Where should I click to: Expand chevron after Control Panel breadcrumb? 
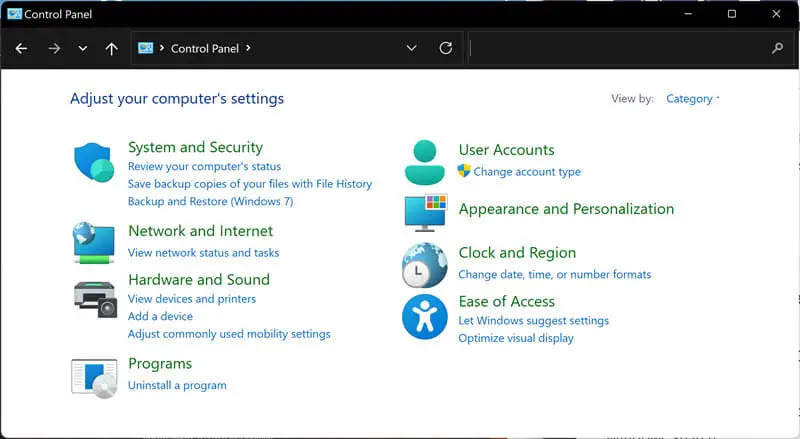click(x=248, y=48)
